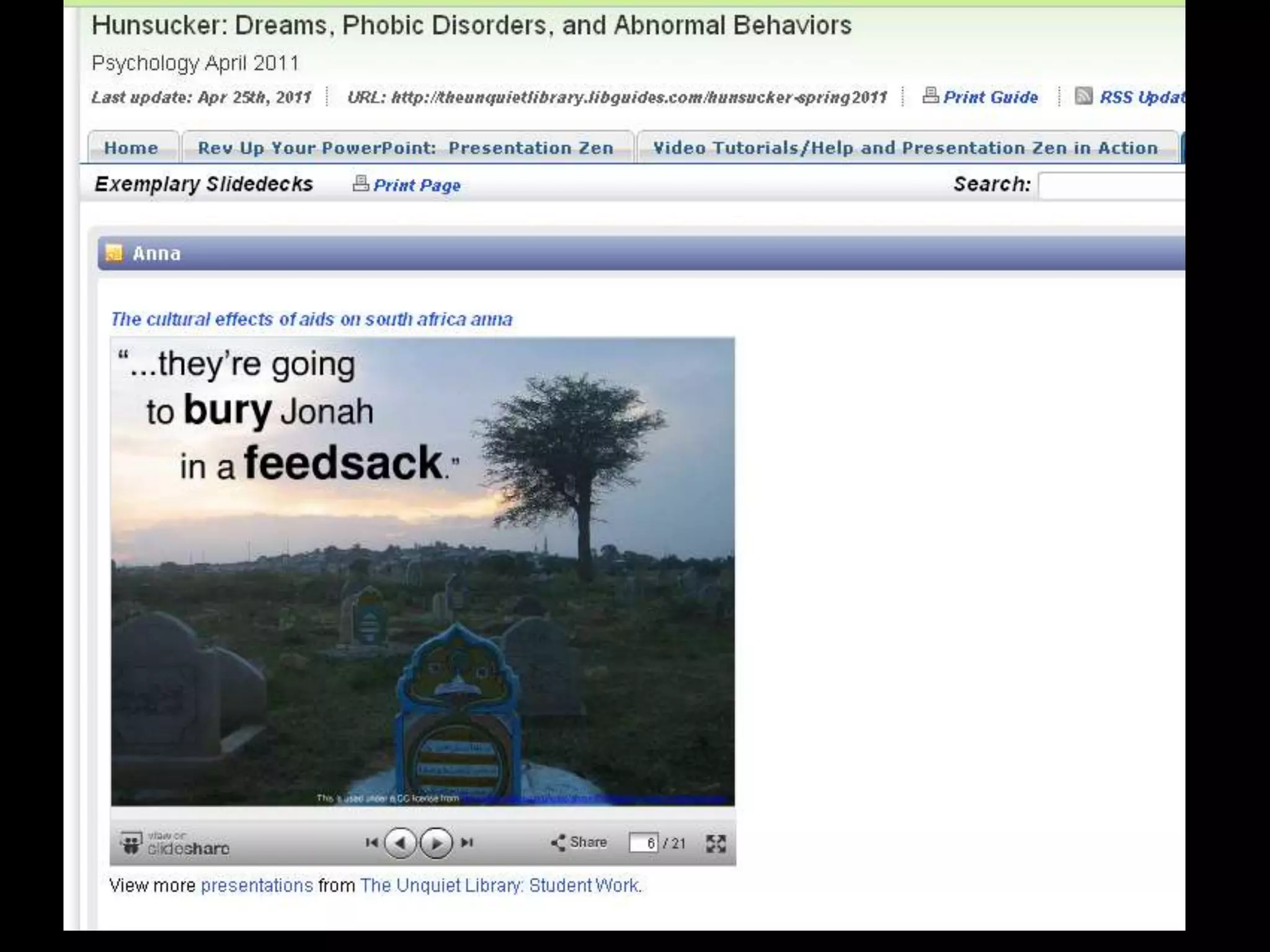Open the Home tab

point(131,148)
